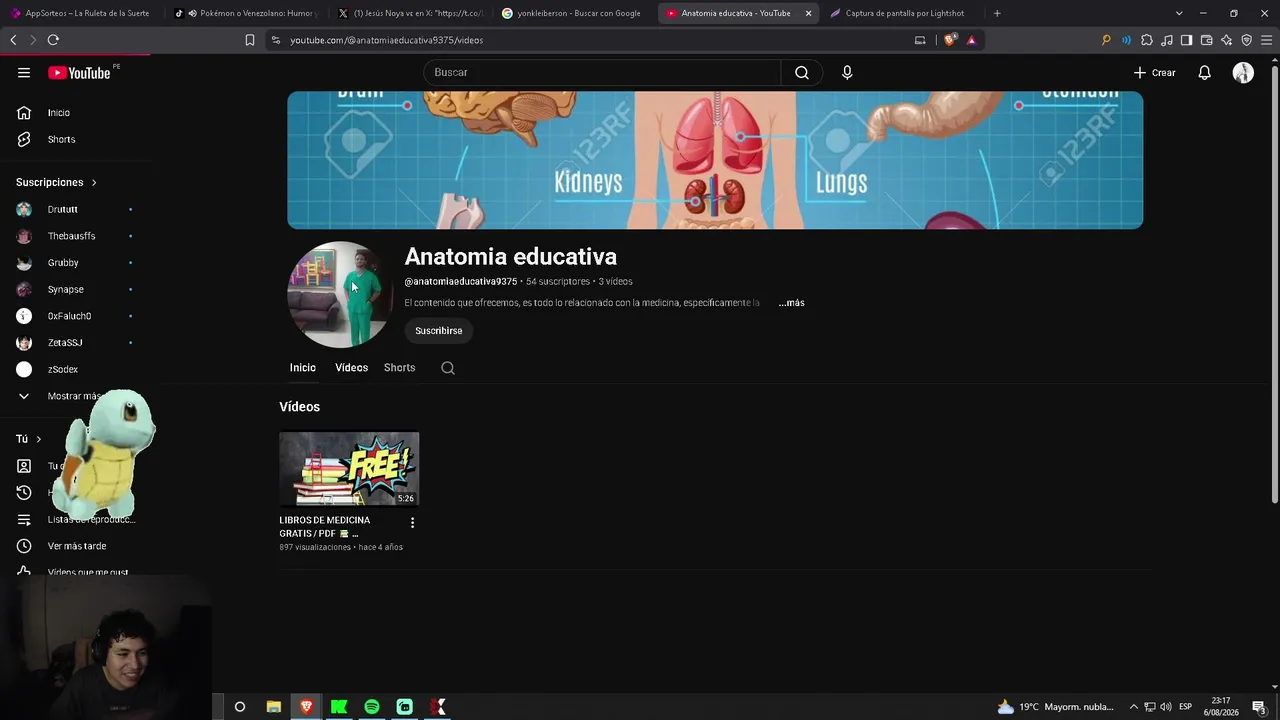The image size is (1280, 720).
Task: Open the YouTube hamburger guide menu
Action: [x=24, y=73]
